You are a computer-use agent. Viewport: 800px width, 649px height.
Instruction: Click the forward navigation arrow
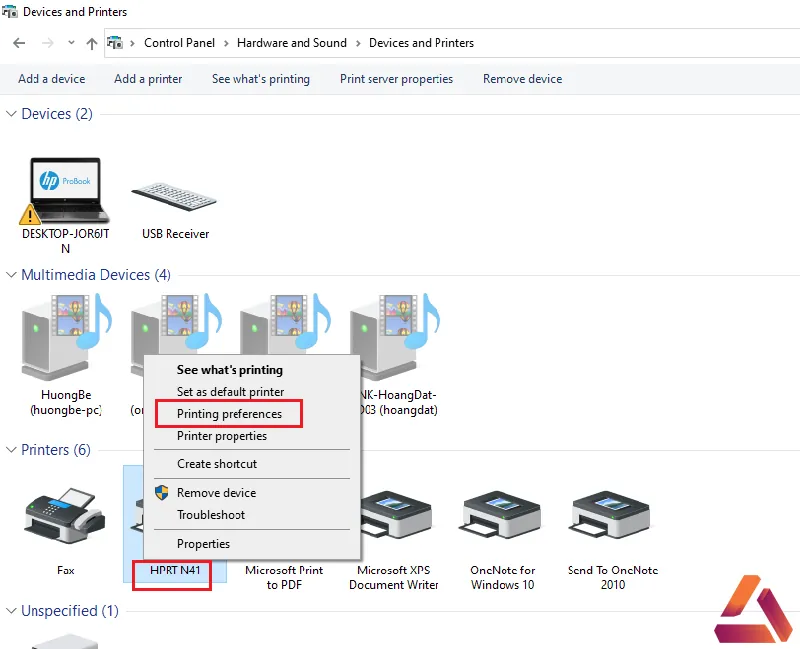[x=47, y=43]
